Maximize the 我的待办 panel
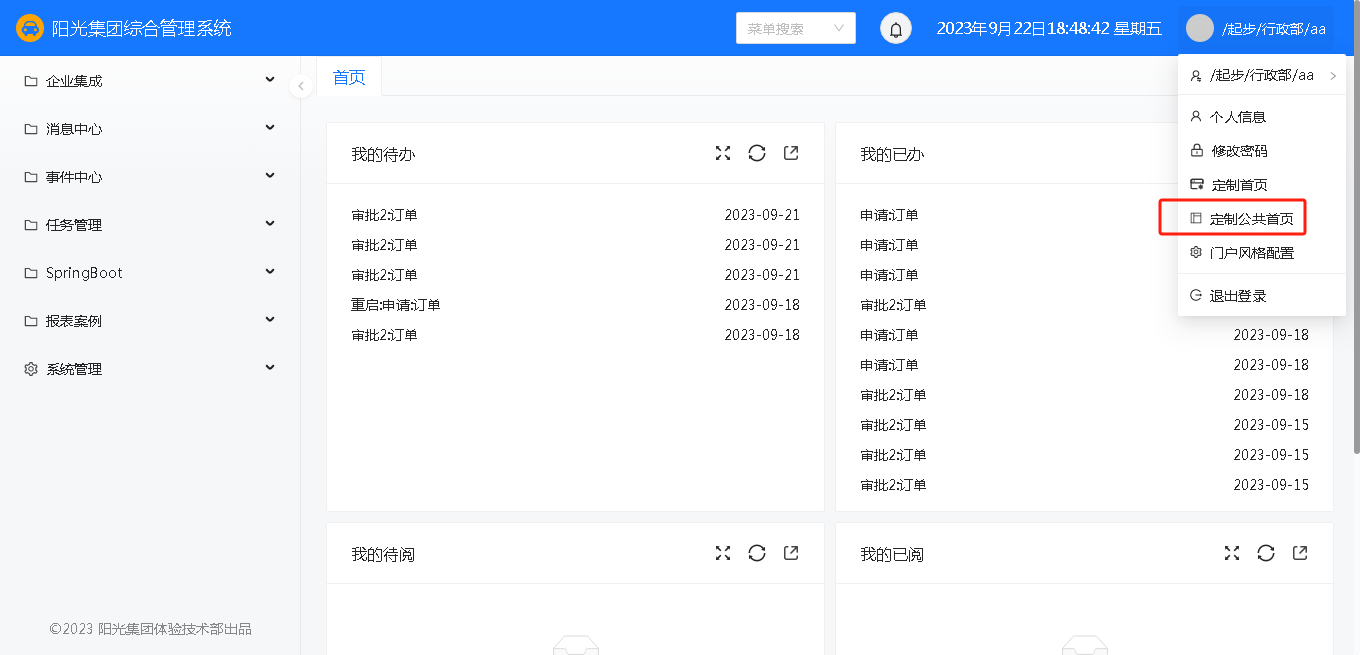This screenshot has height=655, width=1360. tap(723, 153)
